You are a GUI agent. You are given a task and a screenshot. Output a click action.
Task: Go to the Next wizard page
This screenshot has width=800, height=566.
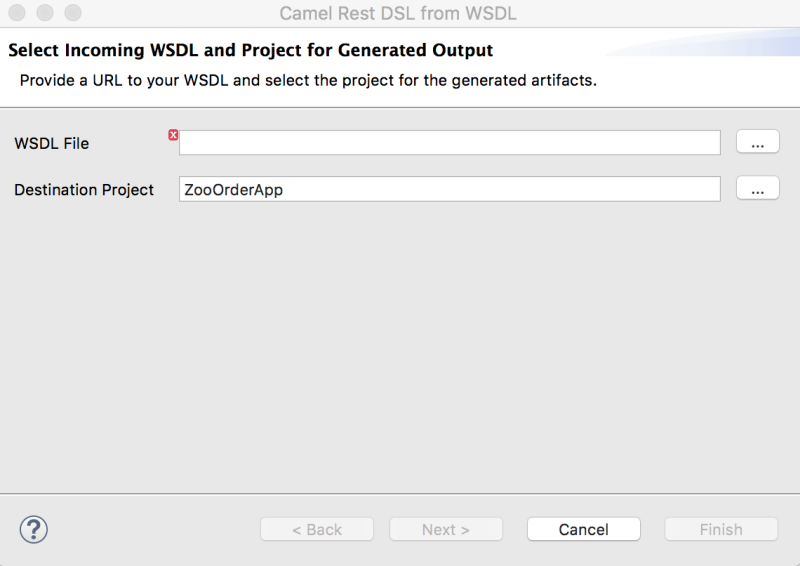pos(445,529)
